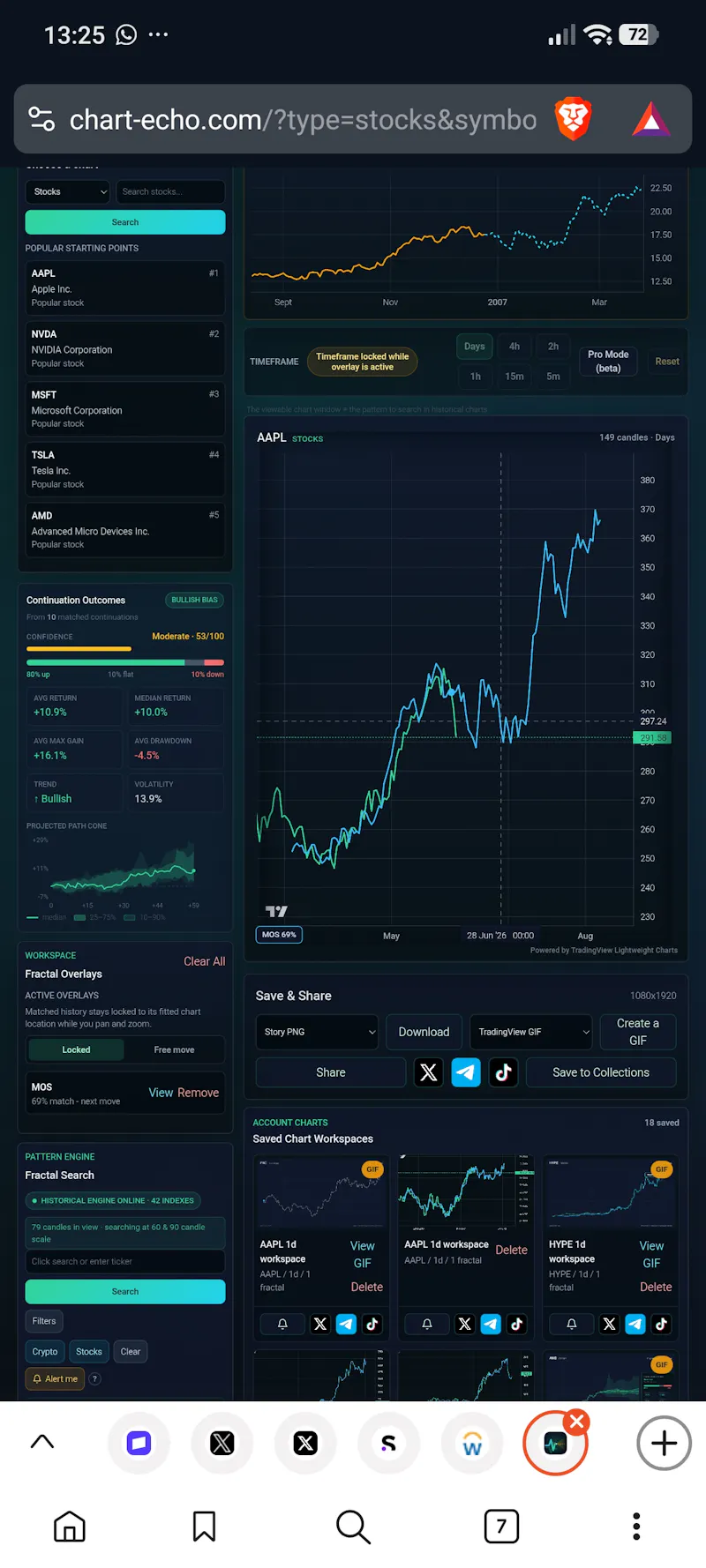706x1568 pixels.
Task: Share middle AAPL workspace card to X
Action: click(x=465, y=1324)
